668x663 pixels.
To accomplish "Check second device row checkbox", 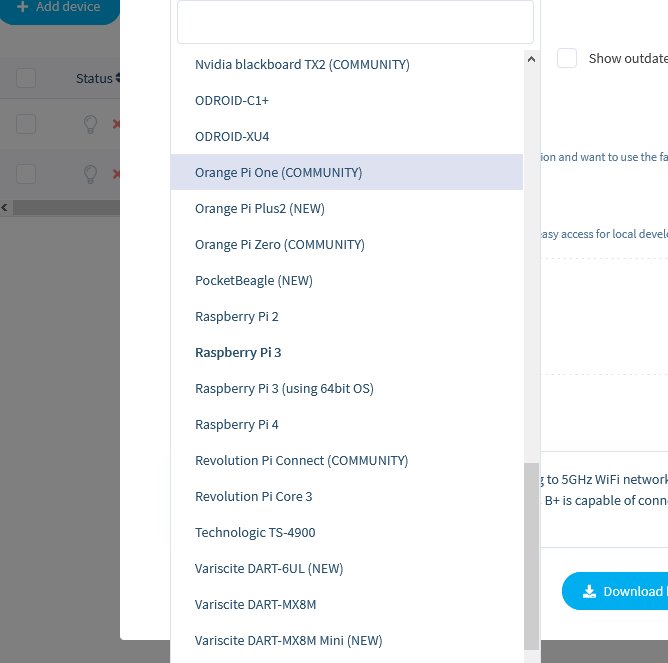I will point(26,174).
